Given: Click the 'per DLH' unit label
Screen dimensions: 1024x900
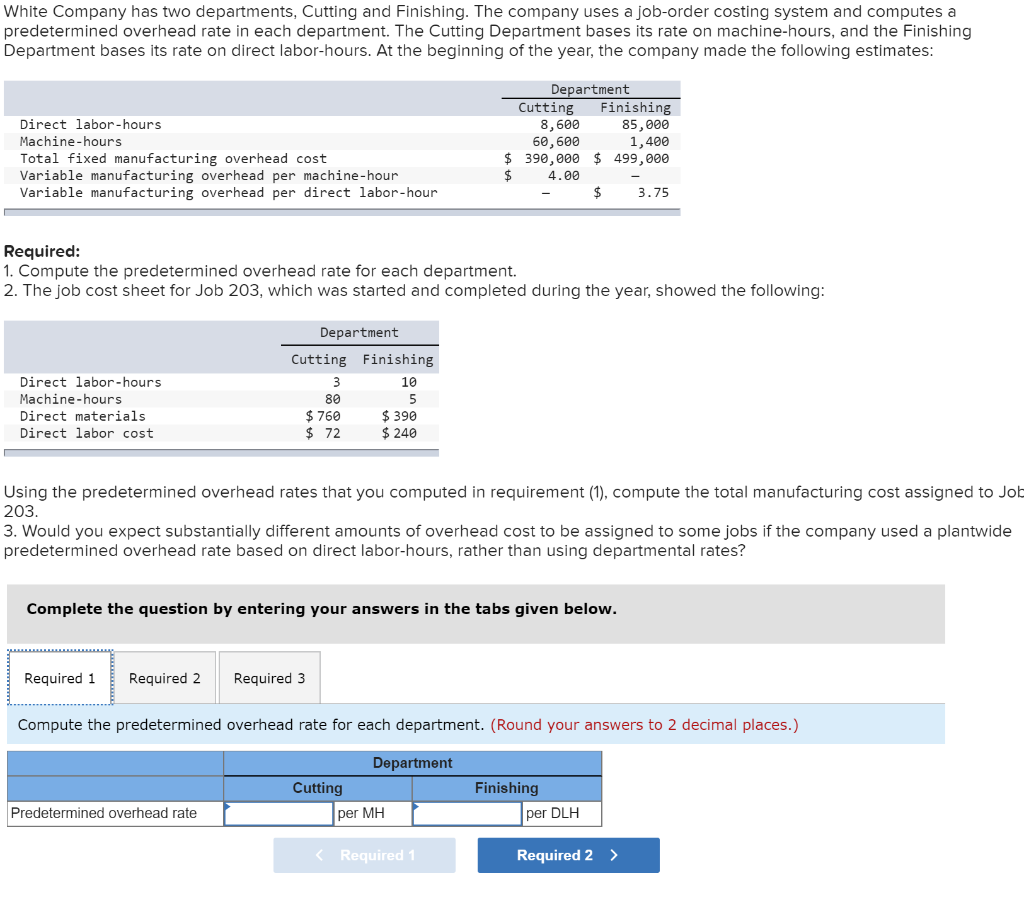Looking at the screenshot, I should [x=552, y=813].
